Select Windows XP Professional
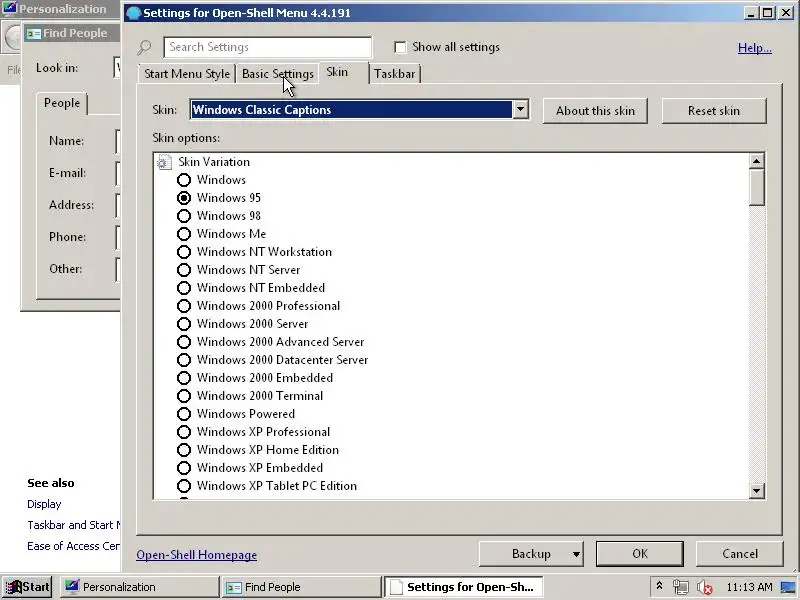This screenshot has height=600, width=800. click(184, 432)
